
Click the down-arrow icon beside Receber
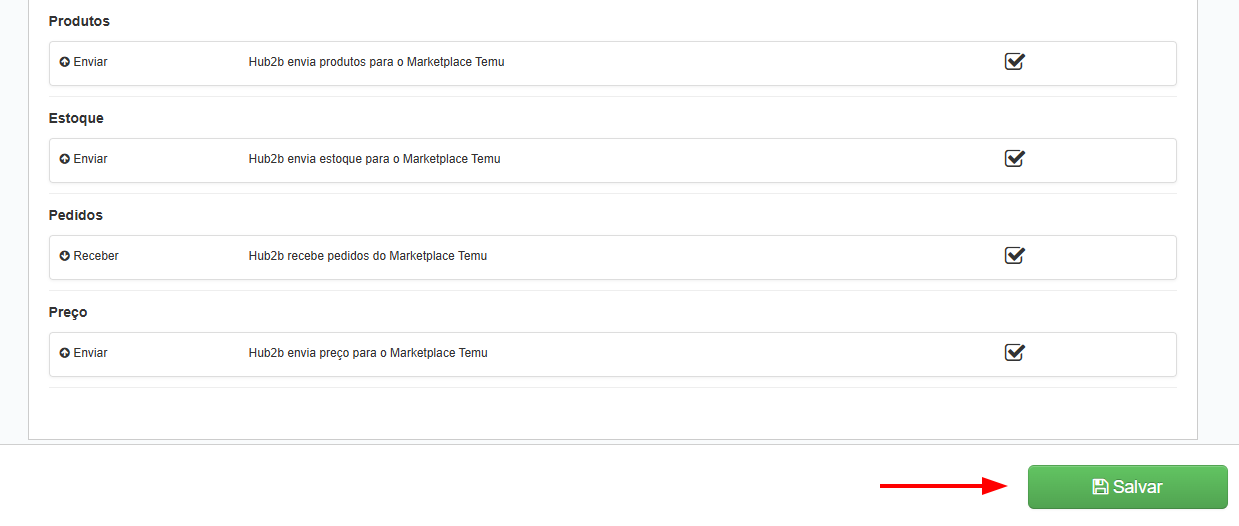click(x=65, y=256)
